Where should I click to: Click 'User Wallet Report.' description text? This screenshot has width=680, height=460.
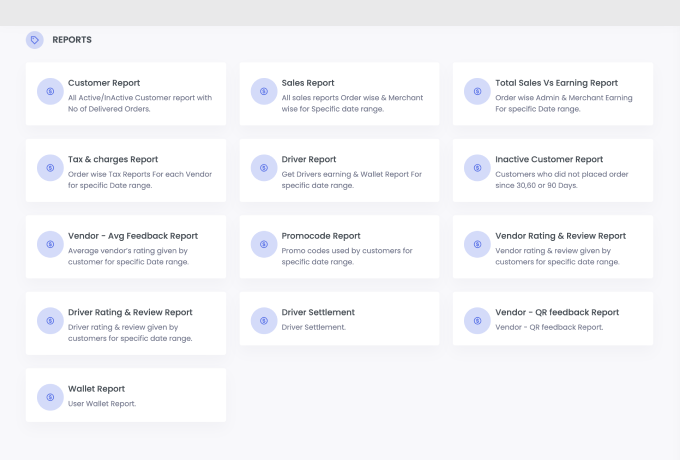tap(102, 404)
